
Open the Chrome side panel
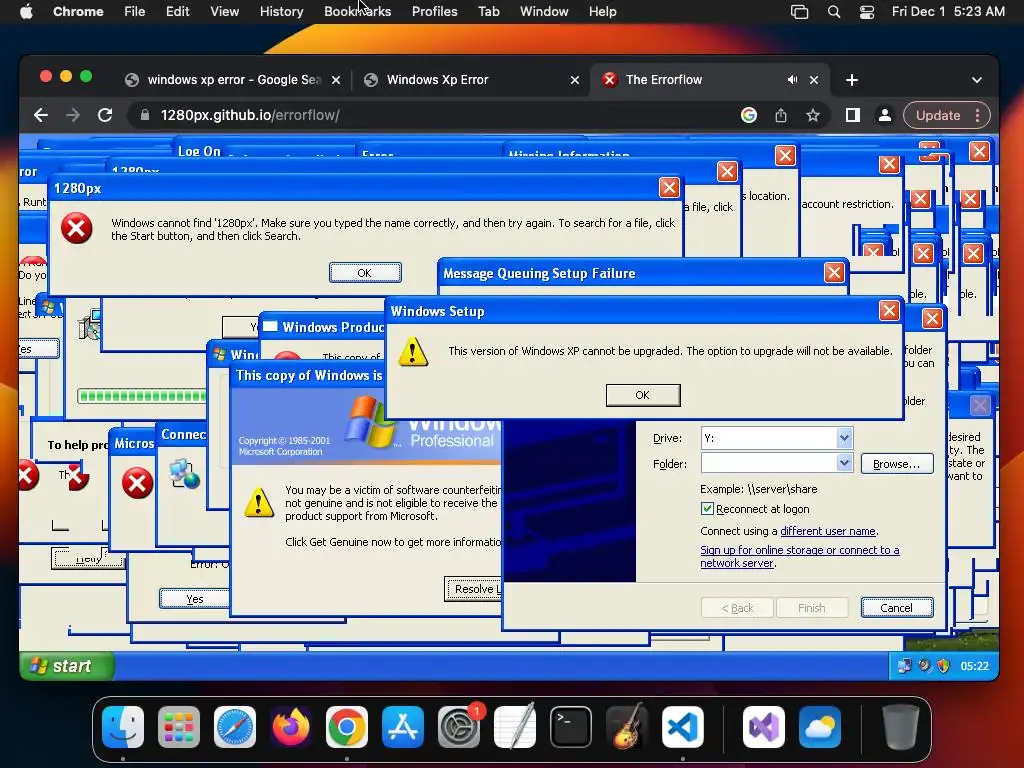click(852, 116)
